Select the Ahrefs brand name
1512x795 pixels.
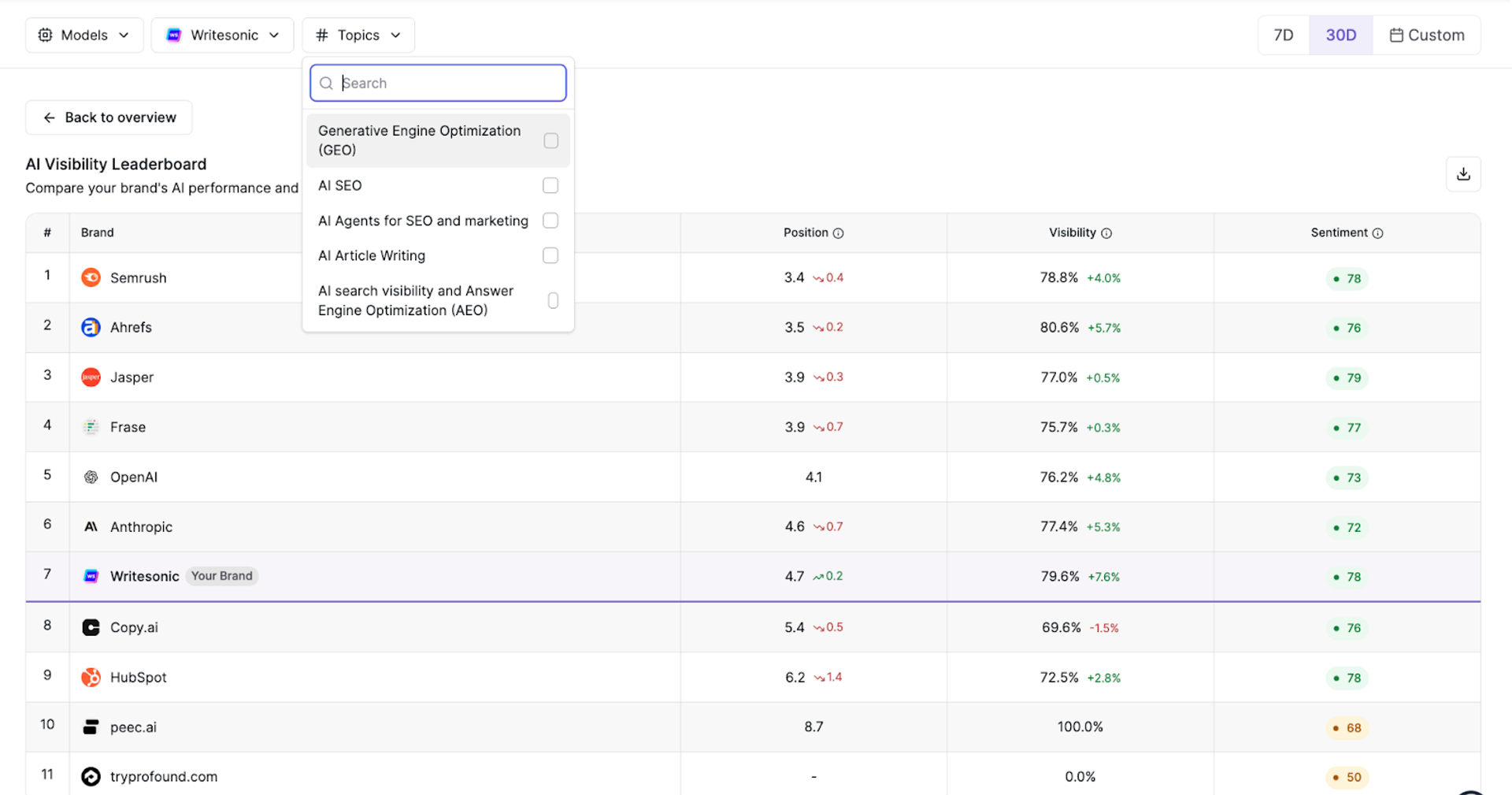coord(131,327)
